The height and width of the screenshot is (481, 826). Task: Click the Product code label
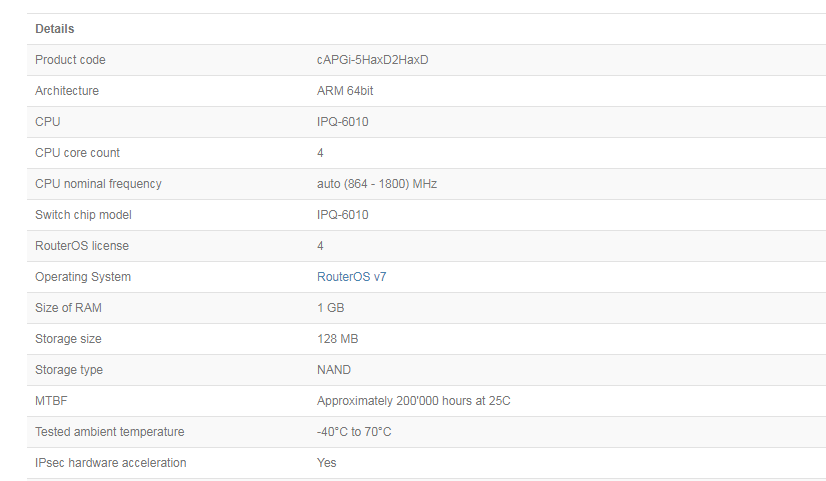point(70,60)
